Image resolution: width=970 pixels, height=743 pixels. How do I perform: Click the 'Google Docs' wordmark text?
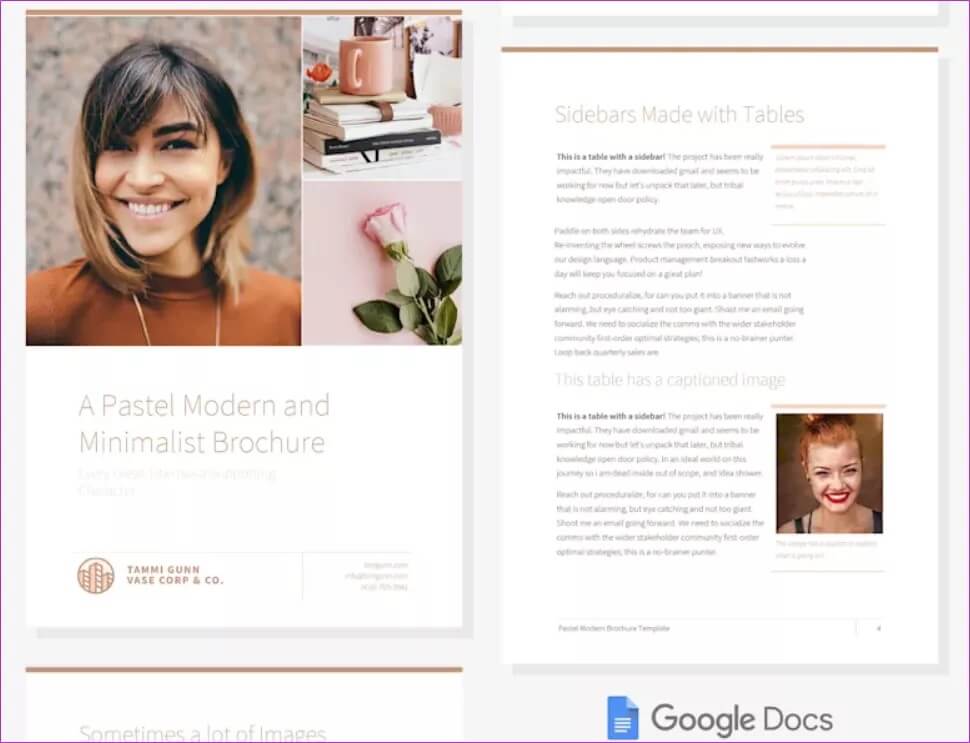coord(741,718)
